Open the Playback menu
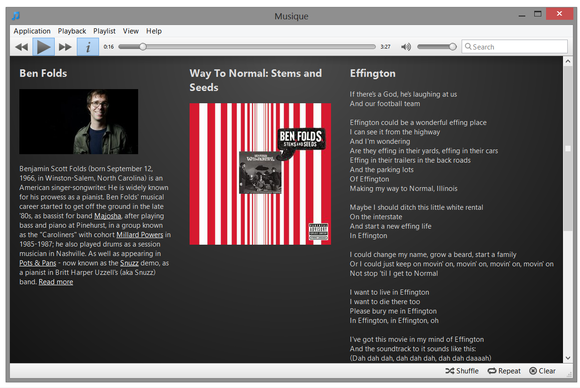Viewport: 580px width, 388px height. [72, 31]
